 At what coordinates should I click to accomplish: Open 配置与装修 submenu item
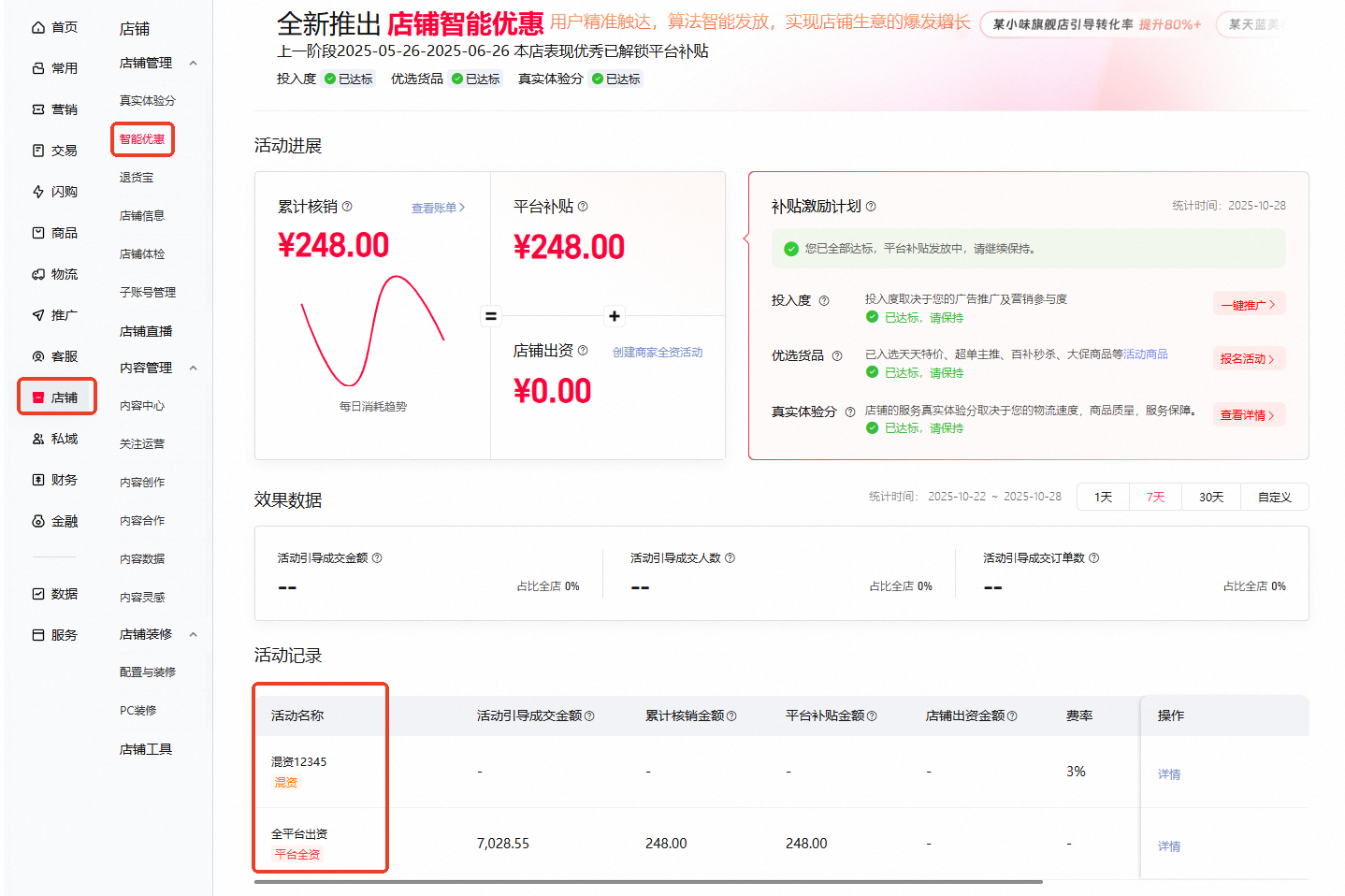tap(148, 672)
